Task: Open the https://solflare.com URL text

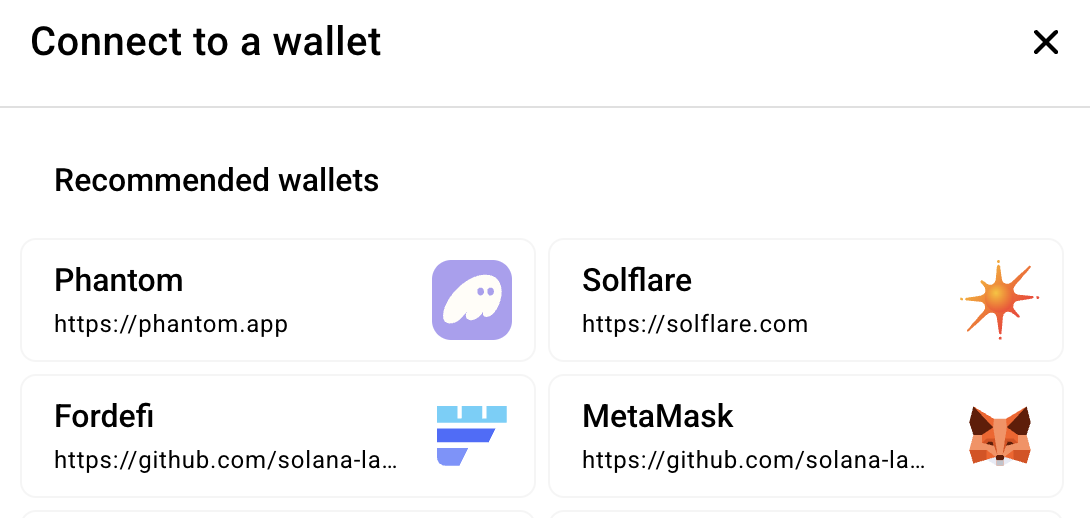Action: 695,324
